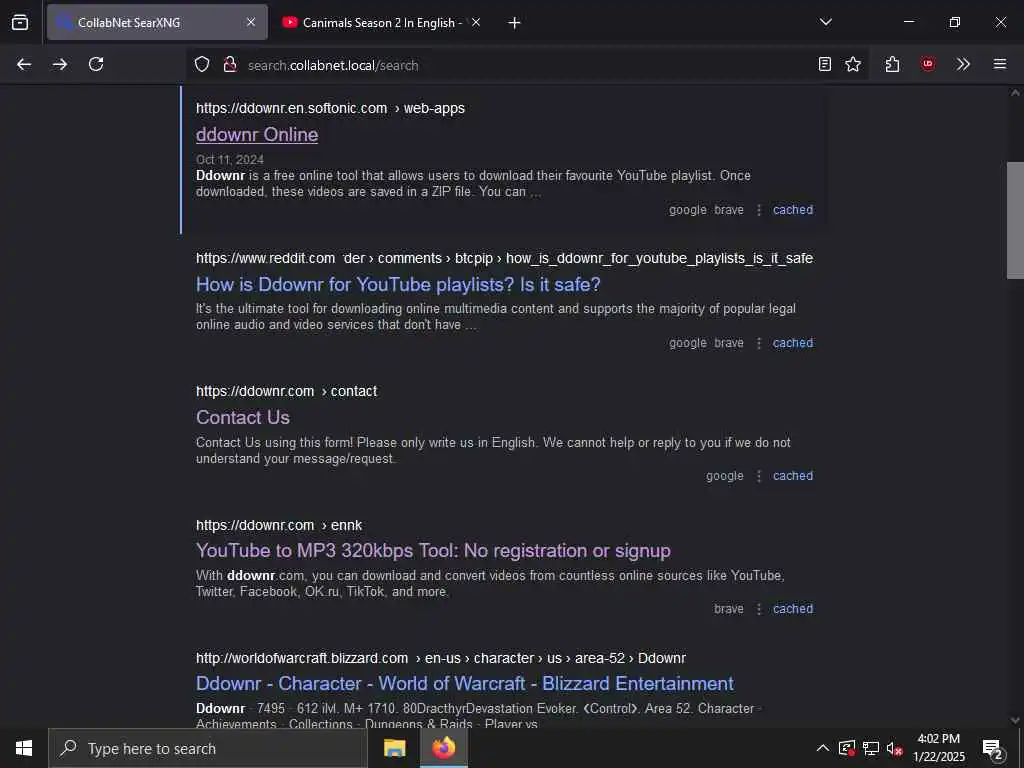Open Windows Start menu

coord(24,748)
